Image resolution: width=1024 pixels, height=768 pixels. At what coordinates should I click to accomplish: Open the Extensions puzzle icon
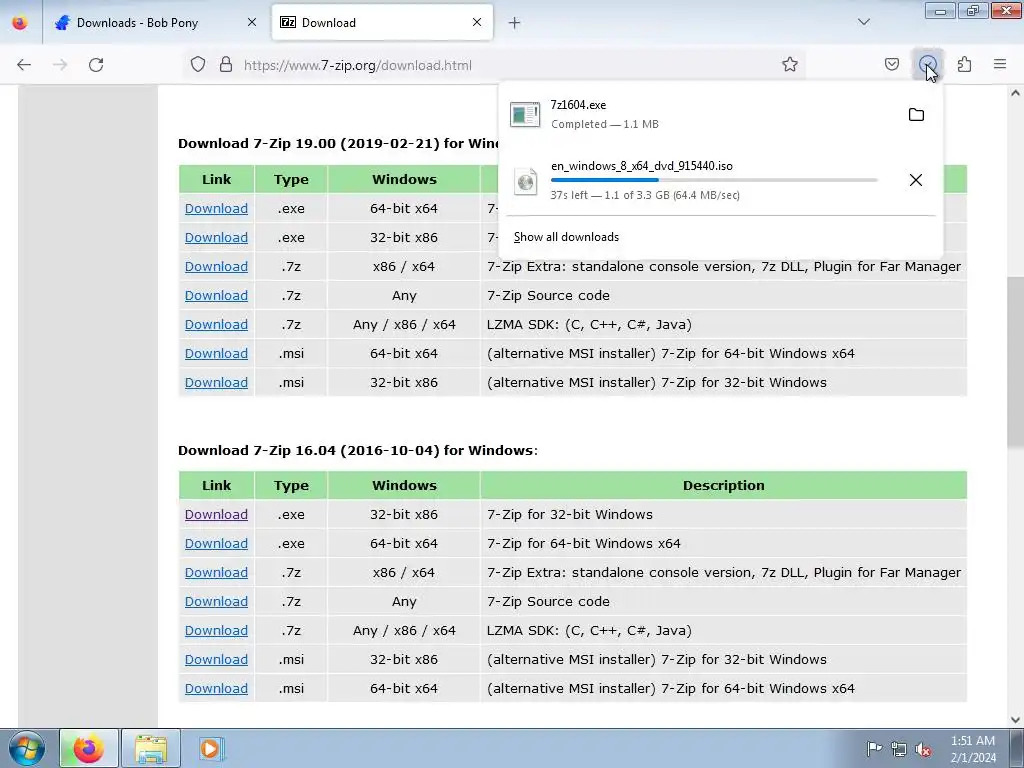coord(964,65)
